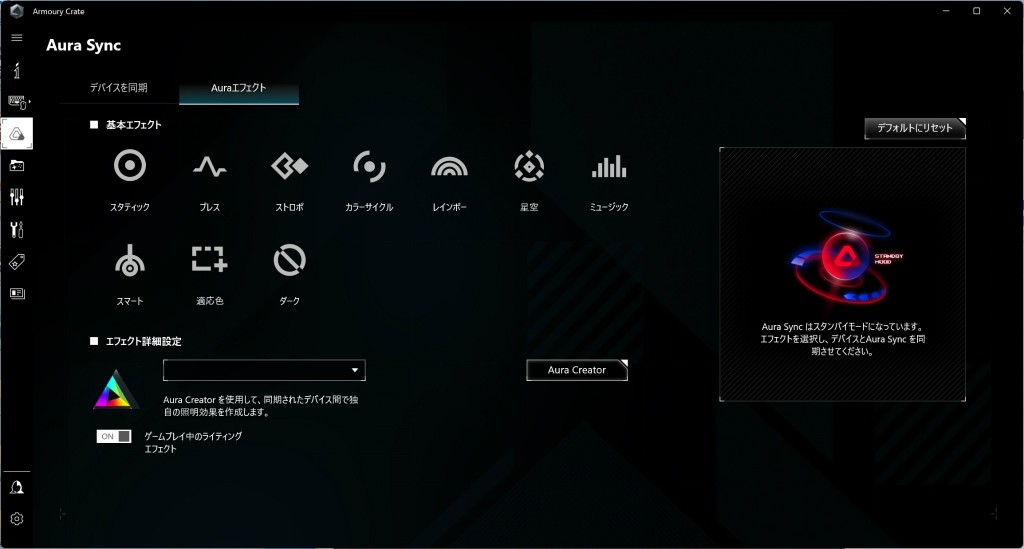Screen dimensions: 1024x549
Task: Select the スタティック (Static) effect icon
Action: [130, 166]
